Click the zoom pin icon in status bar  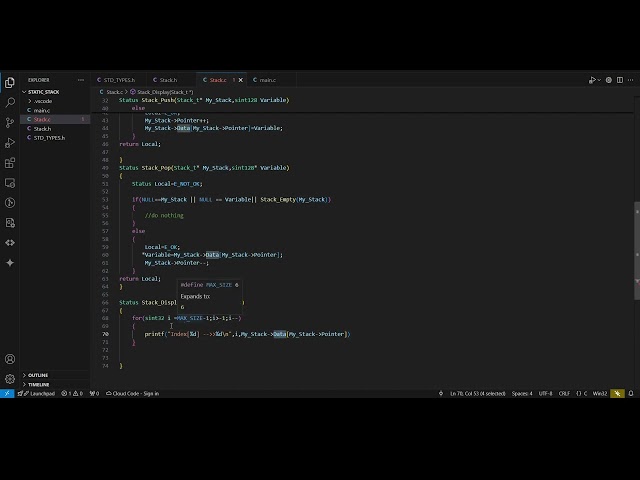click(441, 393)
